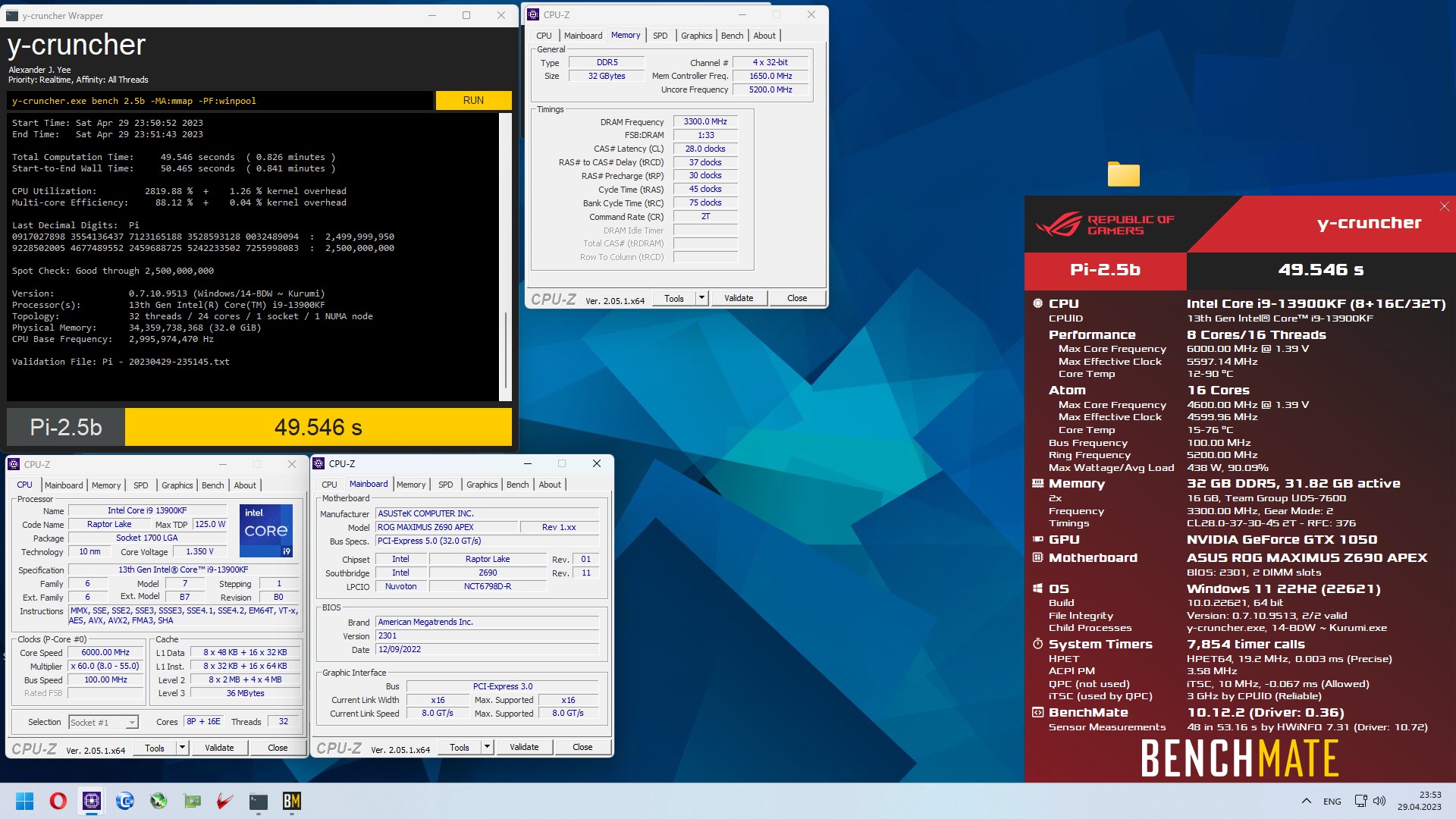The image size is (1456, 819).
Task: Click the Pi-2.5b red label in BenchMate panel
Action: tap(1105, 270)
